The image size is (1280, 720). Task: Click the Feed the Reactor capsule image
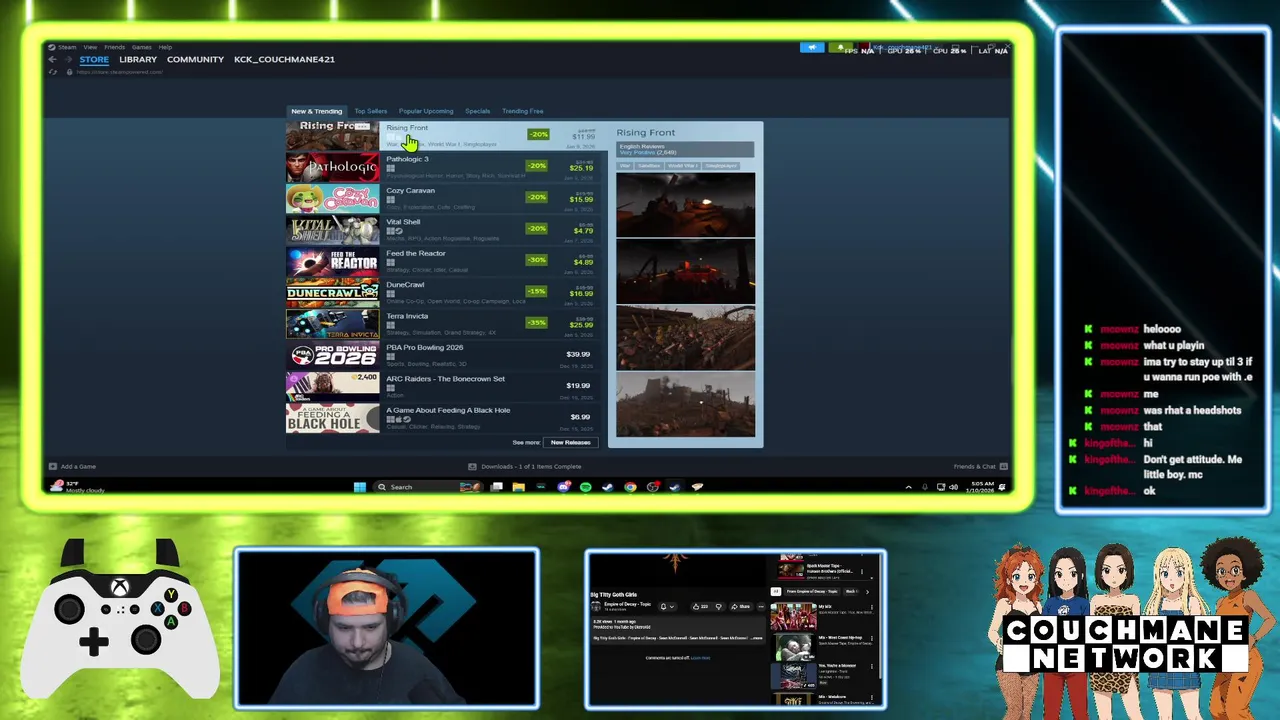333,261
